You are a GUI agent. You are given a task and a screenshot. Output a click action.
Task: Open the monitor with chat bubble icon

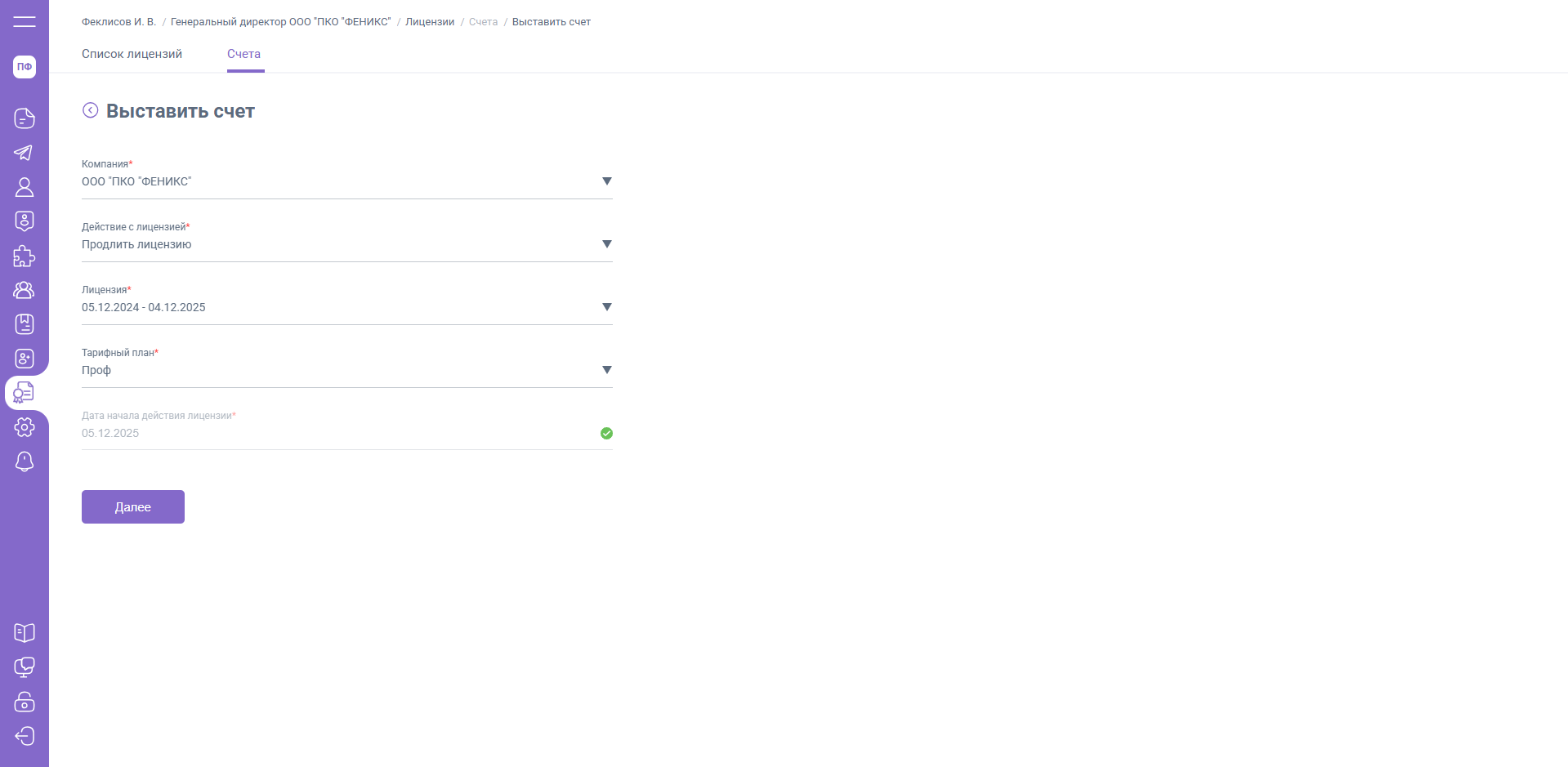[25, 667]
